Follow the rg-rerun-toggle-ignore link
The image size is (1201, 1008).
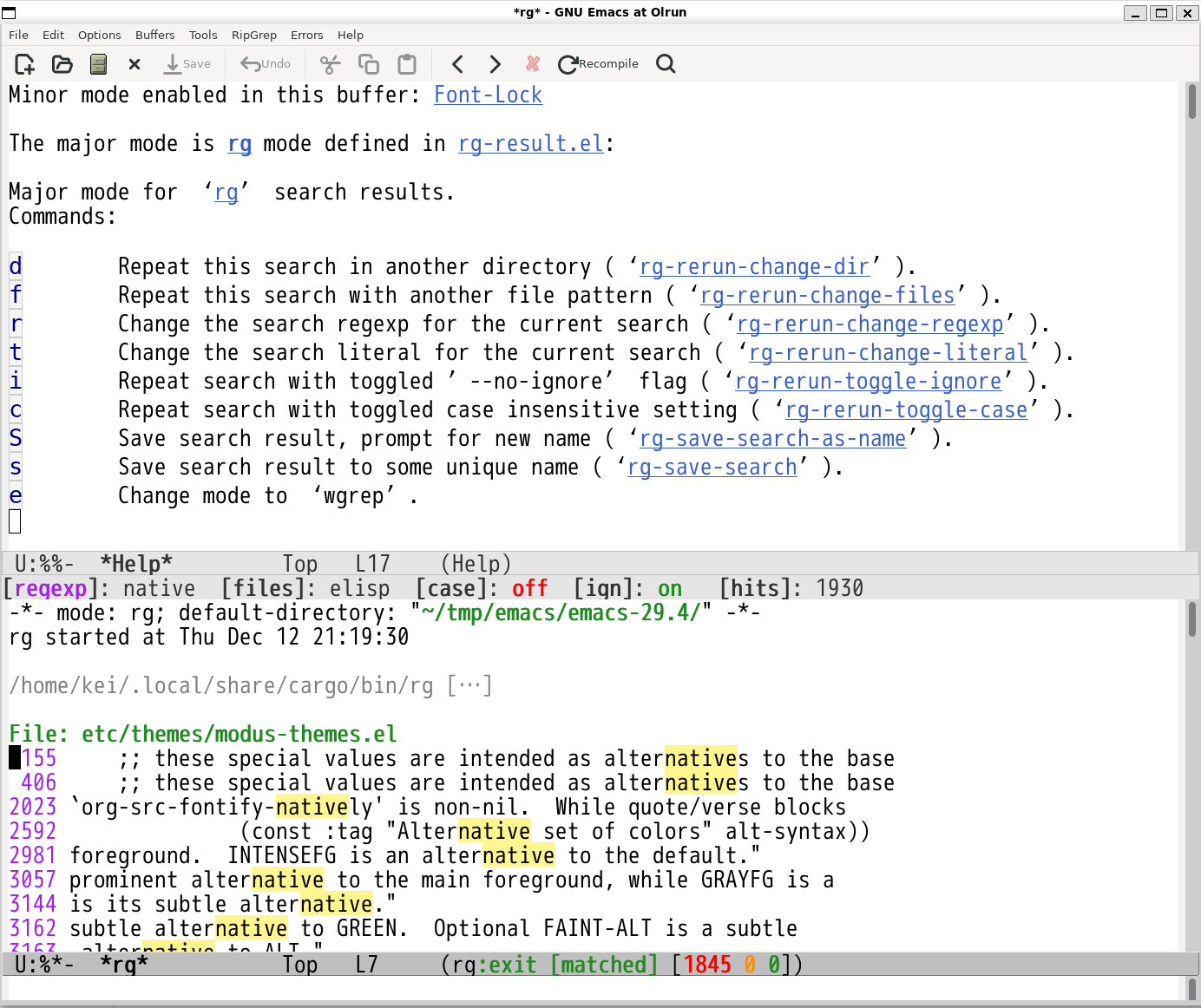coord(868,382)
